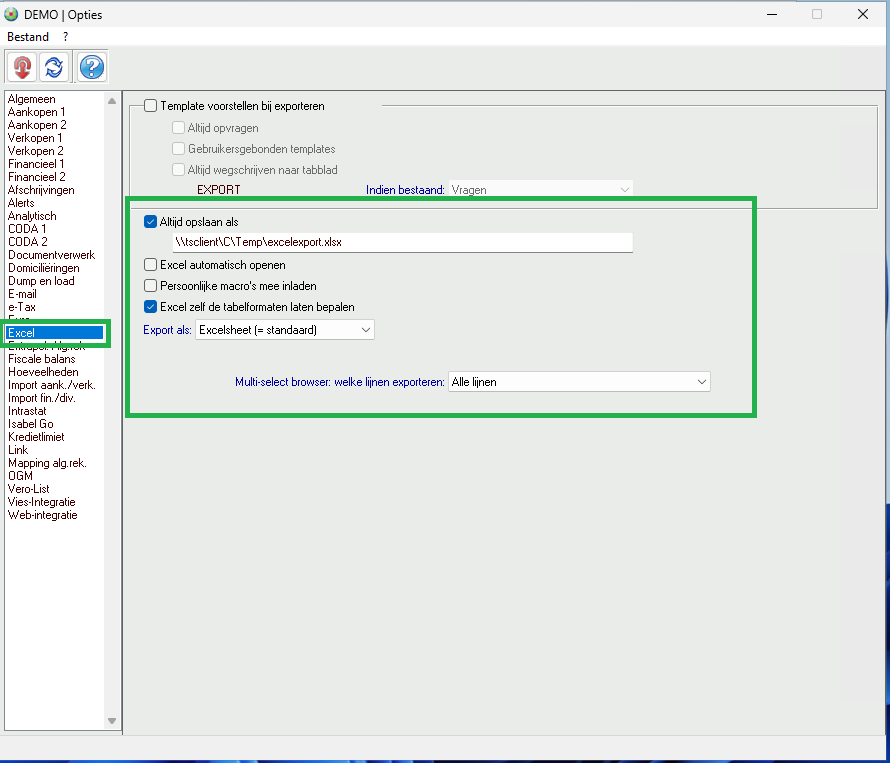This screenshot has width=890, height=763.
Task: Select 'Algemeen' in the options list
Action: click(32, 99)
